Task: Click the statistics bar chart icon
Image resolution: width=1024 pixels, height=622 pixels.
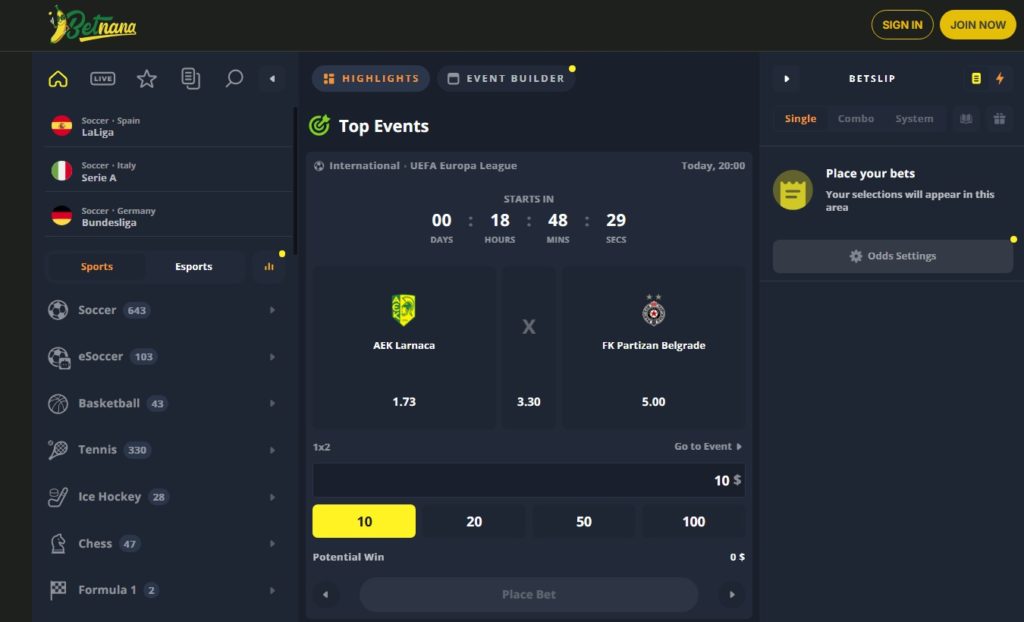Action: [x=268, y=267]
